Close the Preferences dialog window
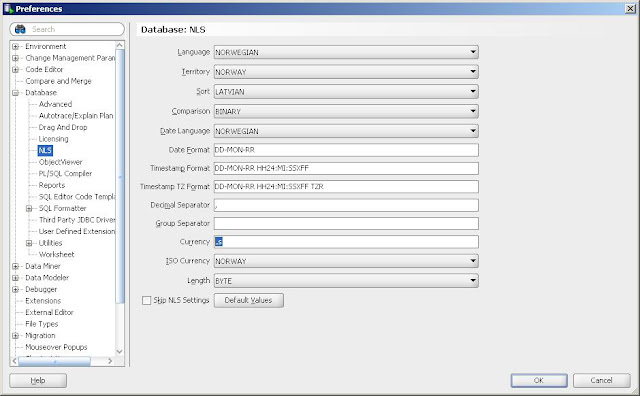This screenshot has height=396, width=640. pos(630,9)
